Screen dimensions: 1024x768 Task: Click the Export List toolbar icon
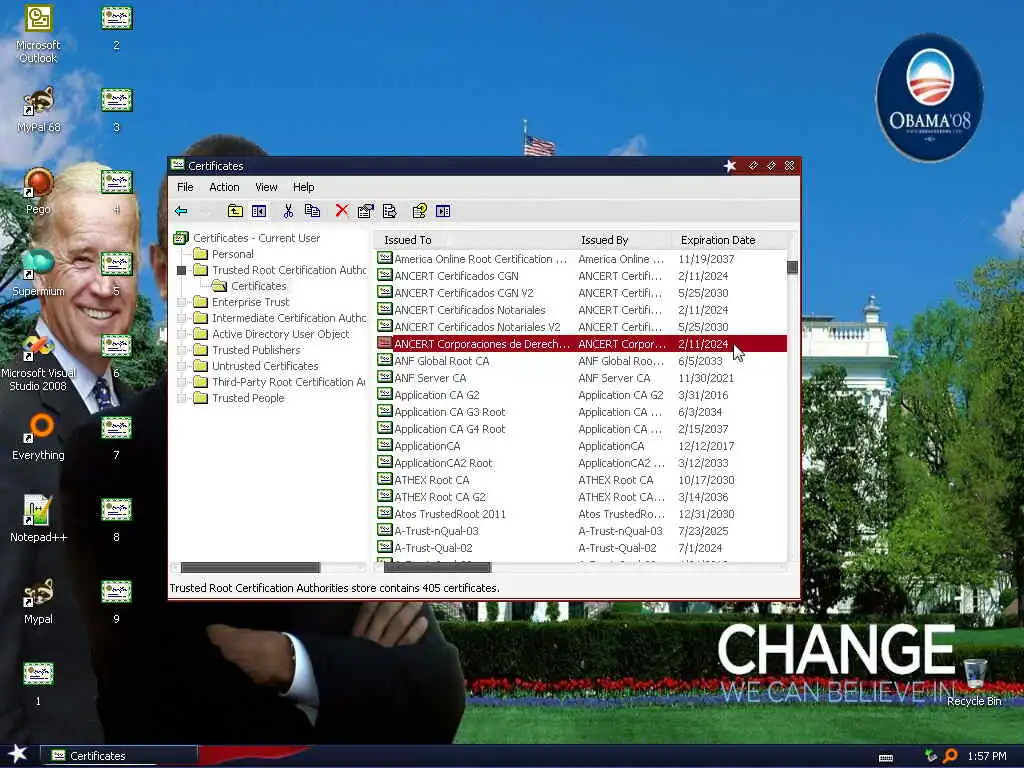pos(390,211)
